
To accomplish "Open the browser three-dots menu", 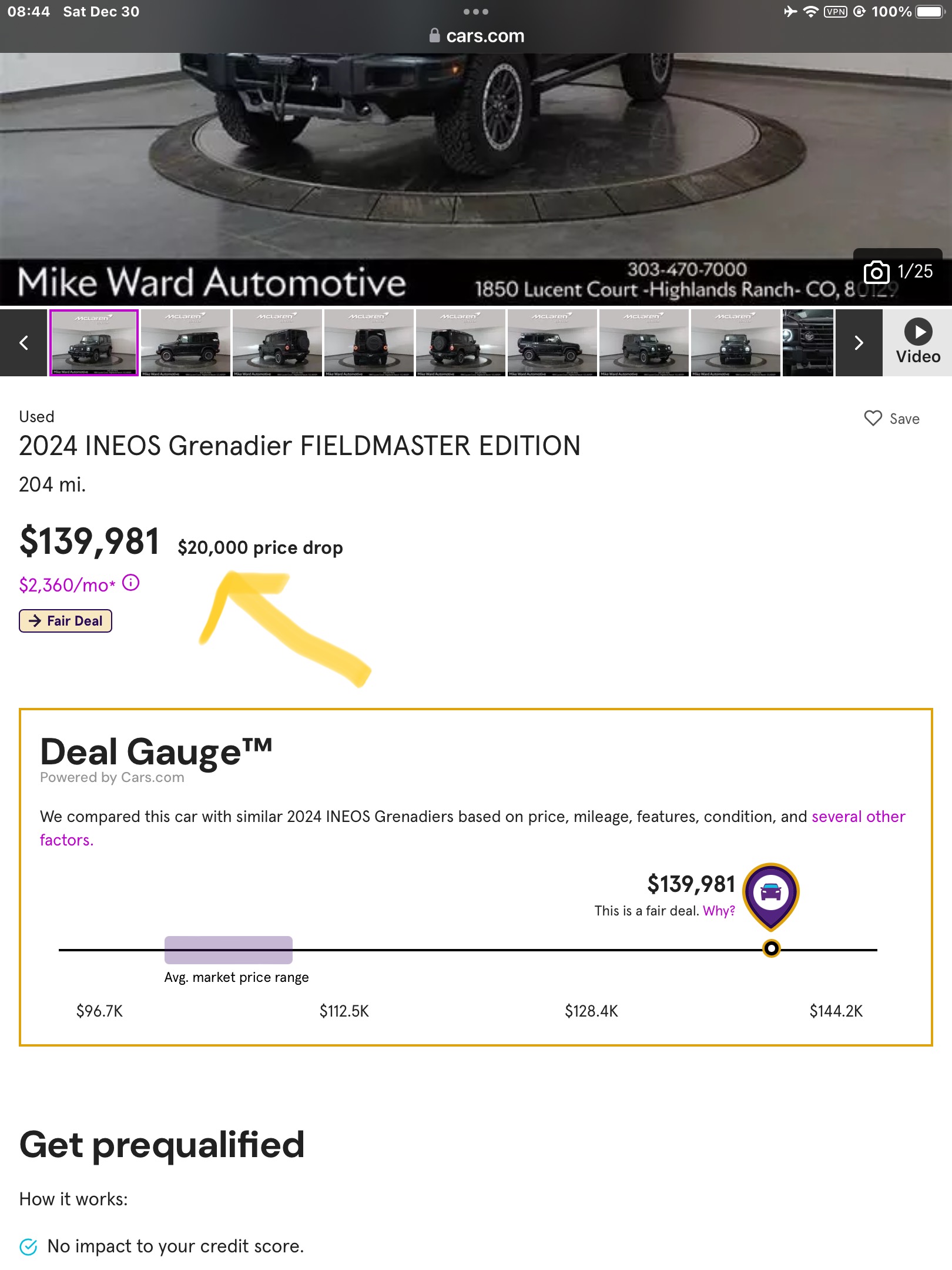I will pyautogui.click(x=475, y=12).
